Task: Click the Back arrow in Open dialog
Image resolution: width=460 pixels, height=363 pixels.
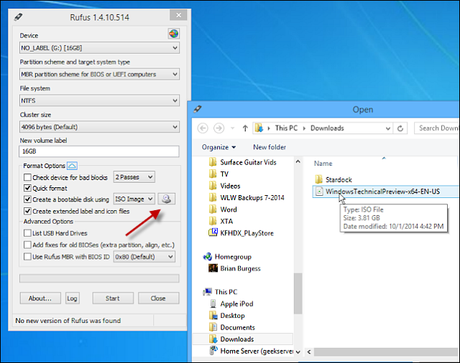Action: (x=203, y=128)
